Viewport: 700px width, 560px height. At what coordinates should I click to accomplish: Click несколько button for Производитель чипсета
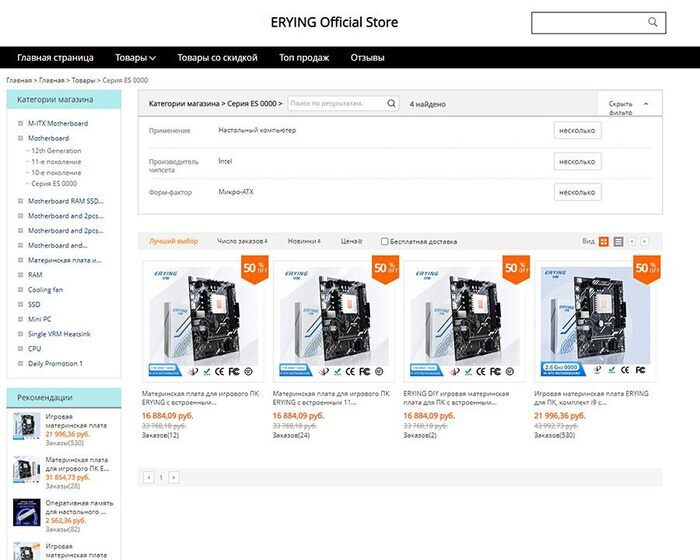pos(577,161)
